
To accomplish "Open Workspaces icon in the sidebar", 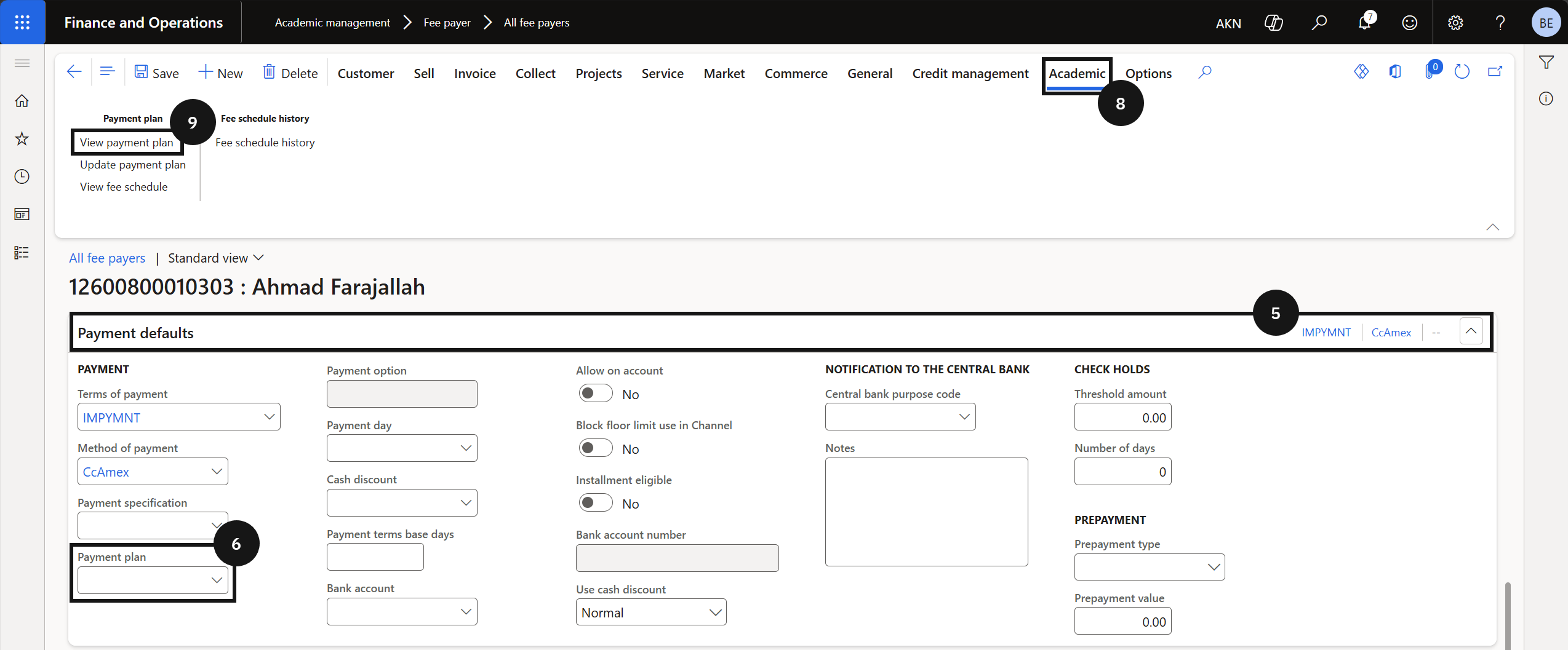I will pyautogui.click(x=22, y=215).
